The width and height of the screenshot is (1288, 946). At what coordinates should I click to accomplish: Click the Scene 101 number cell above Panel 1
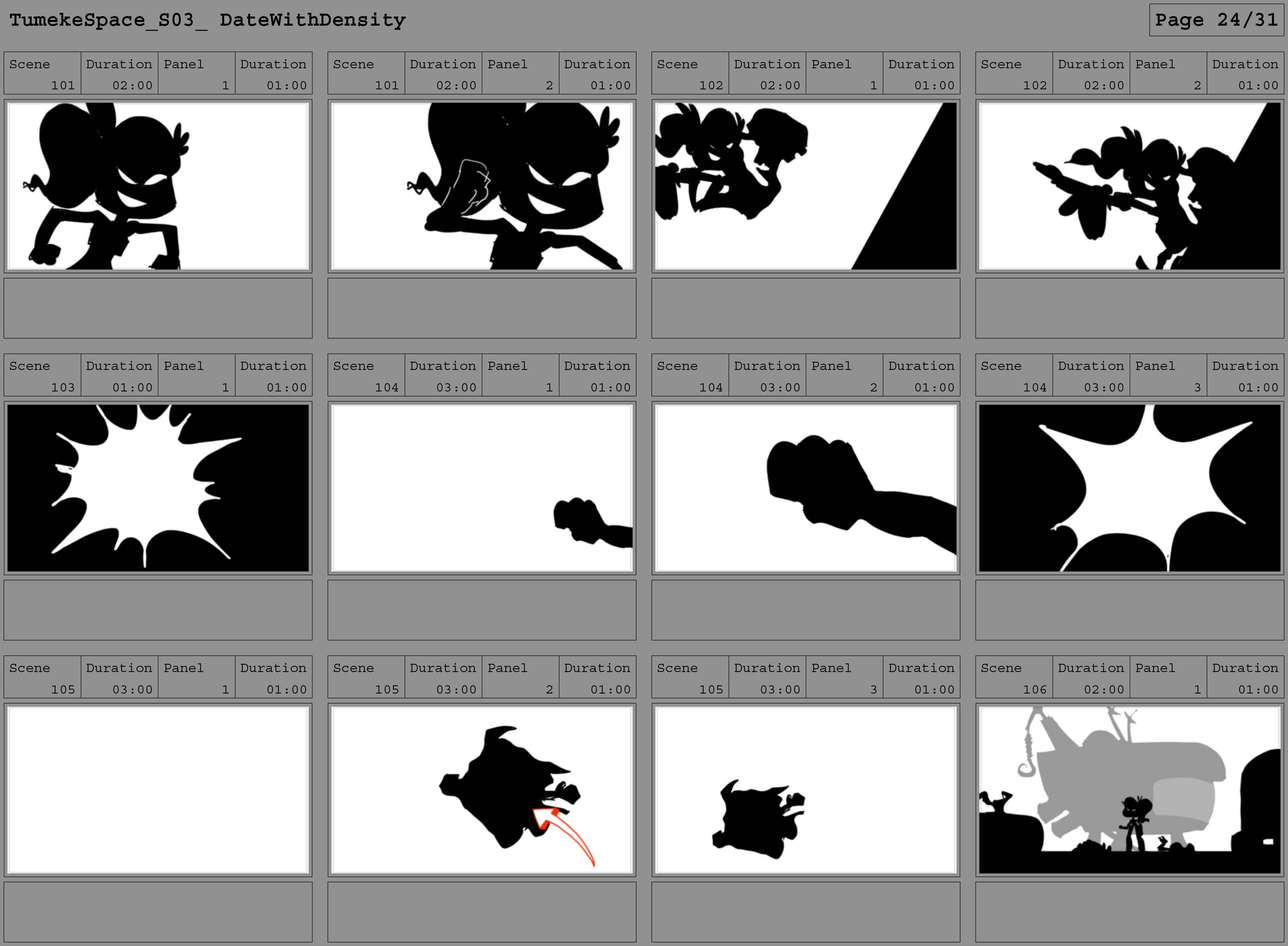[42, 73]
